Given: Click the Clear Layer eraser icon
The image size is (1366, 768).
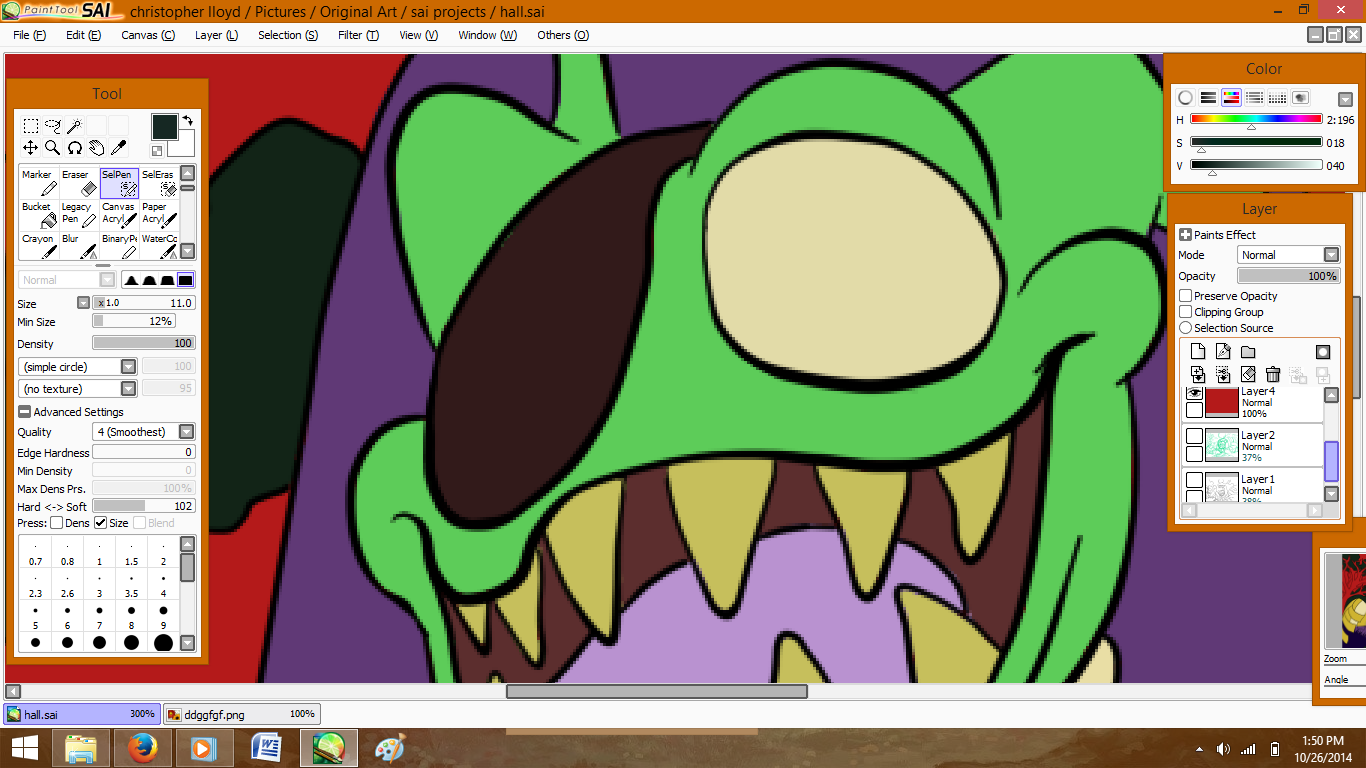Looking at the screenshot, I should (x=1248, y=374).
